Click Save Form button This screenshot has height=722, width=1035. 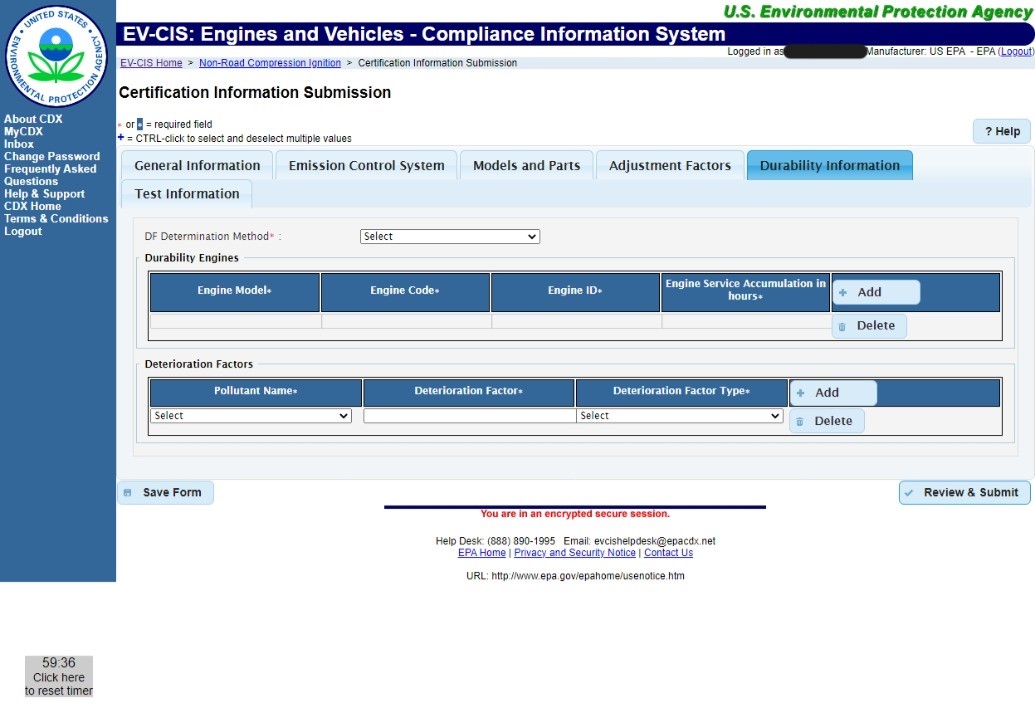pos(165,493)
